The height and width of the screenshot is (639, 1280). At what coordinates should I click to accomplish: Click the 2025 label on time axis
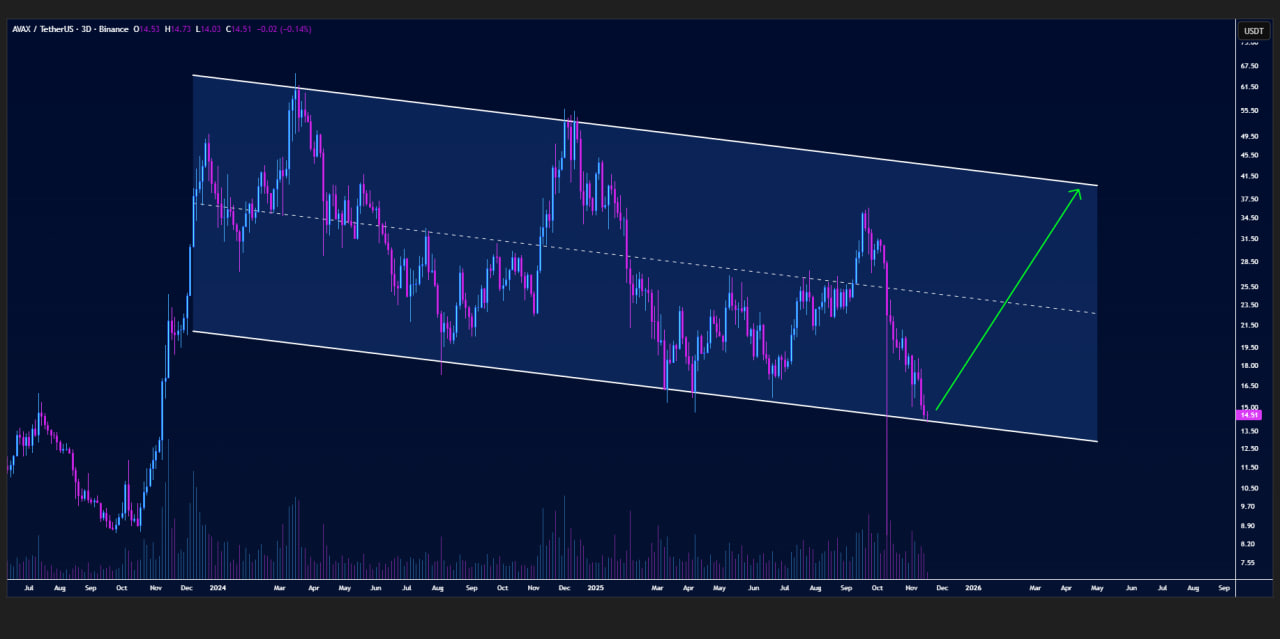click(594, 589)
